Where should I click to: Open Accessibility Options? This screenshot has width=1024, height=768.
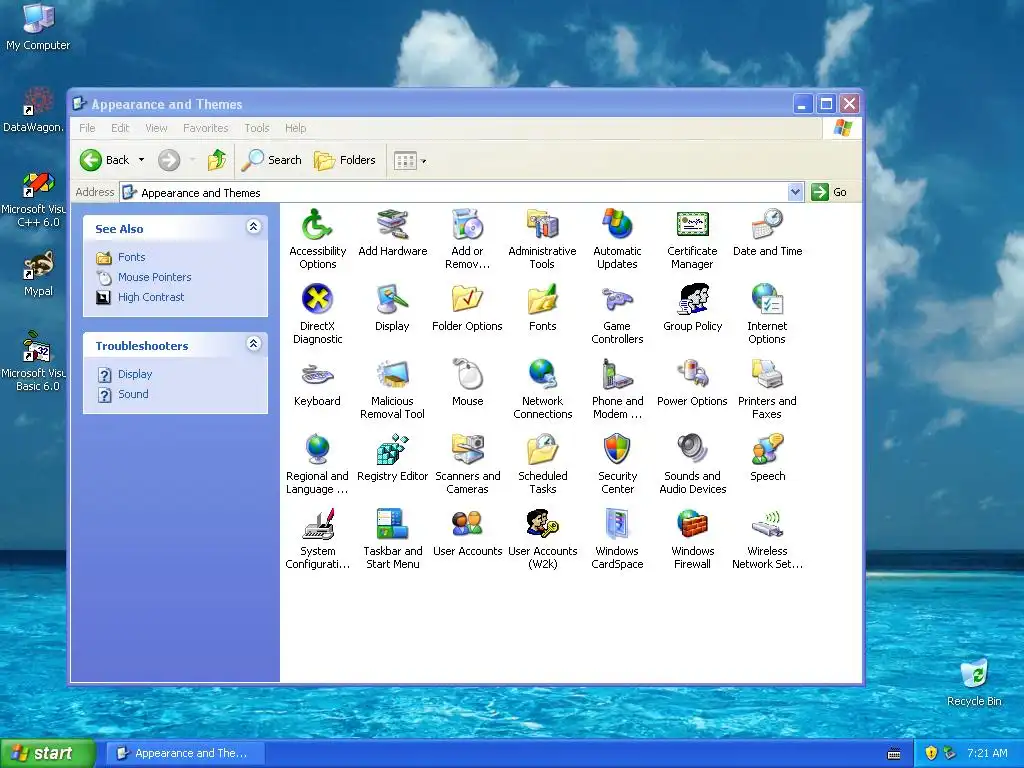[x=317, y=239]
